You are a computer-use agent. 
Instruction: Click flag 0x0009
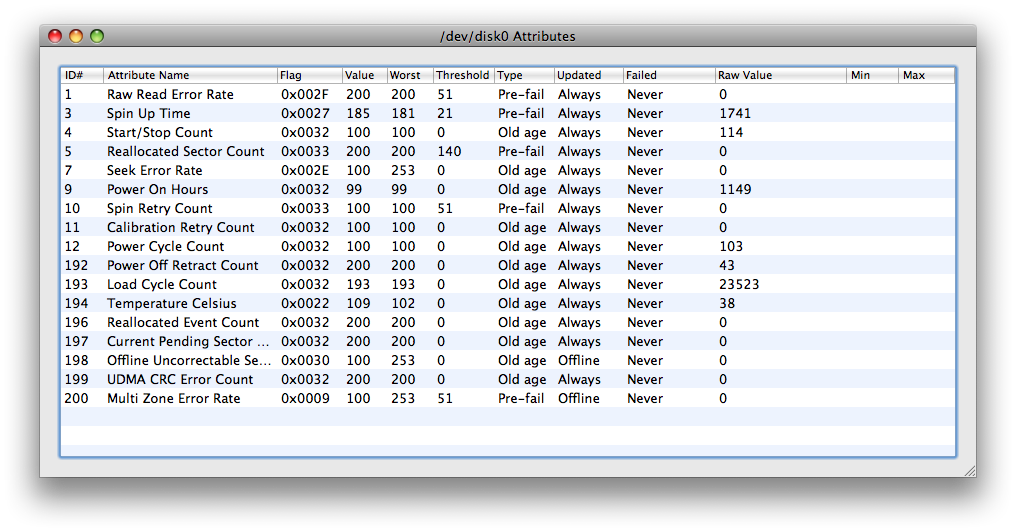[x=305, y=399]
